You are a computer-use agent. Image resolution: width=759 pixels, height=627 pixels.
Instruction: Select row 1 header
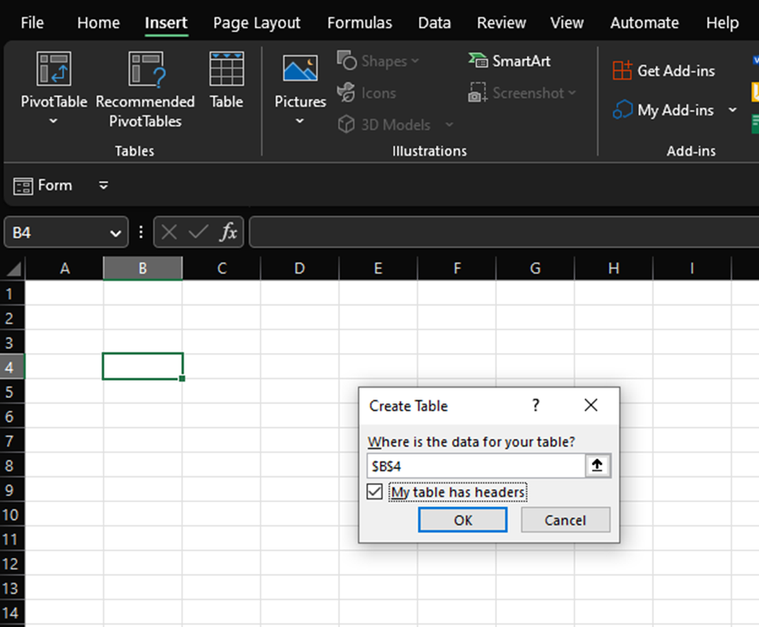(x=12, y=293)
